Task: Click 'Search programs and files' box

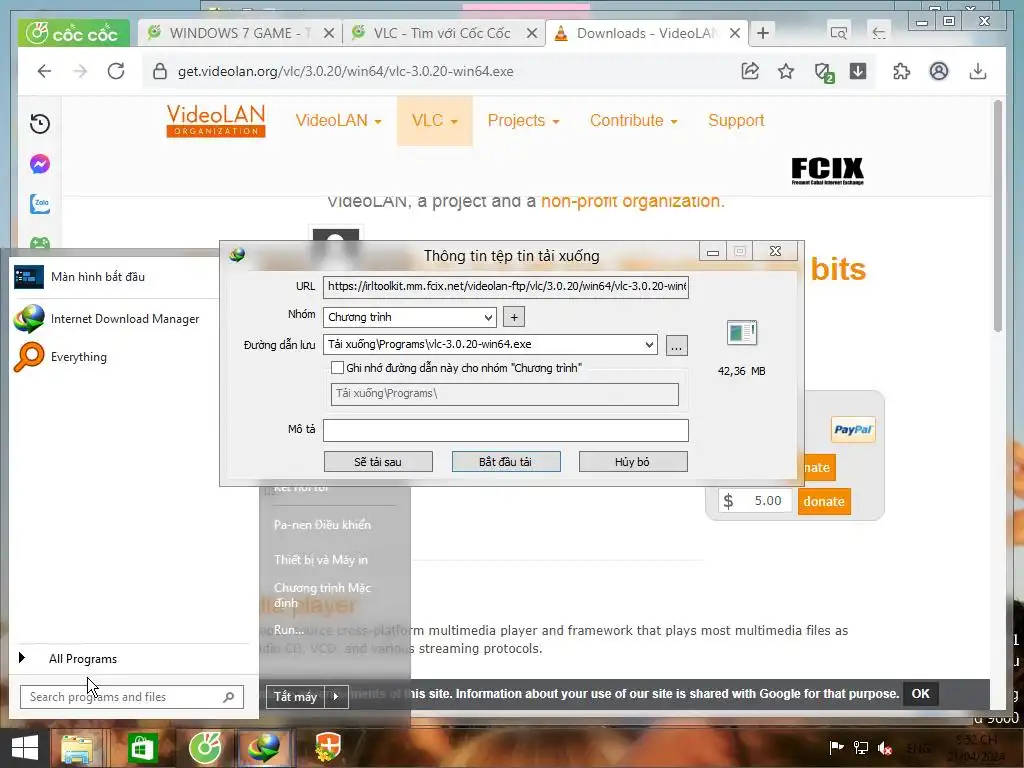Action: click(x=132, y=697)
